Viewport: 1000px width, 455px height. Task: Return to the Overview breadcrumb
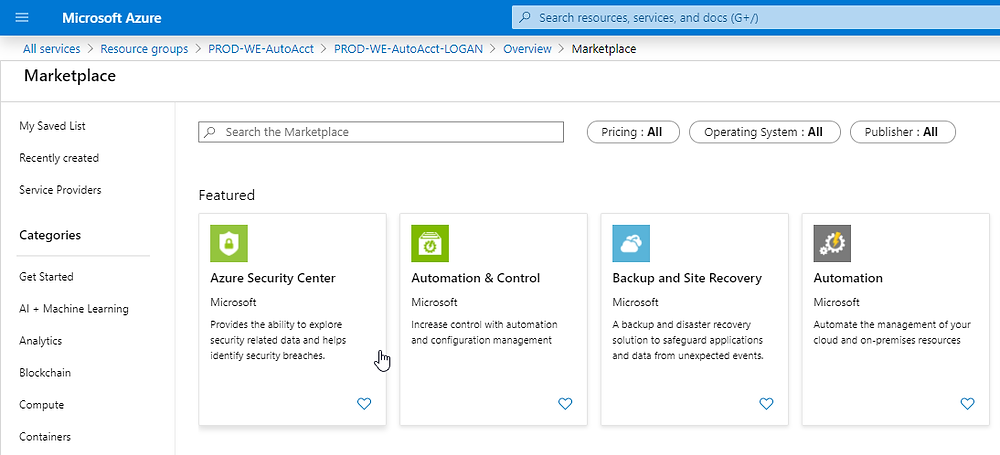[x=527, y=48]
